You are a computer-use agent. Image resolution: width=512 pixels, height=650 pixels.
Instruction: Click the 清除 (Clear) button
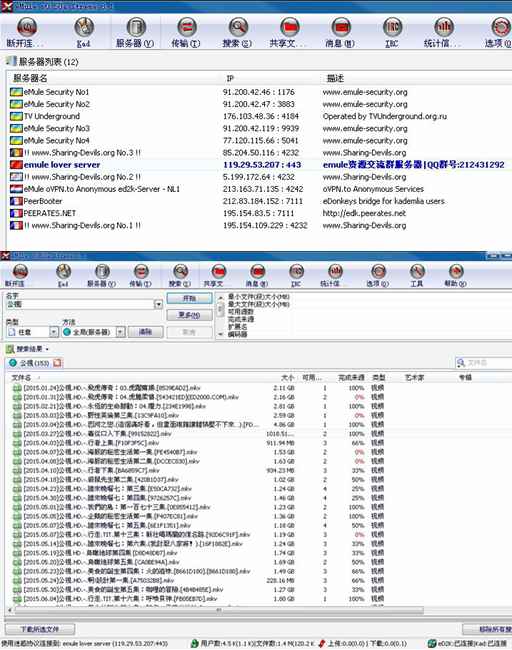click(145, 332)
